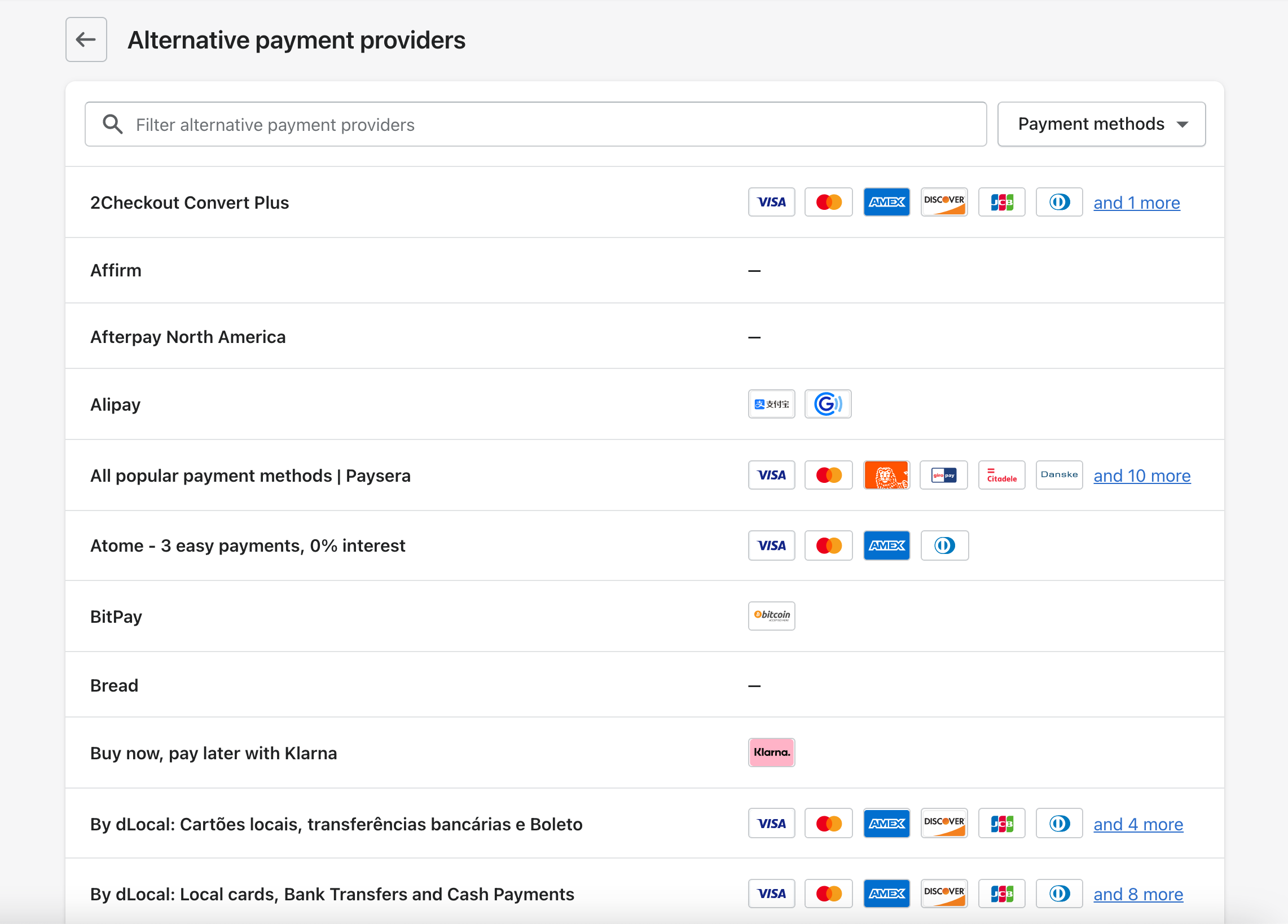Click Mastercard icon in Paysera row
The height and width of the screenshot is (924, 1288).
click(829, 475)
